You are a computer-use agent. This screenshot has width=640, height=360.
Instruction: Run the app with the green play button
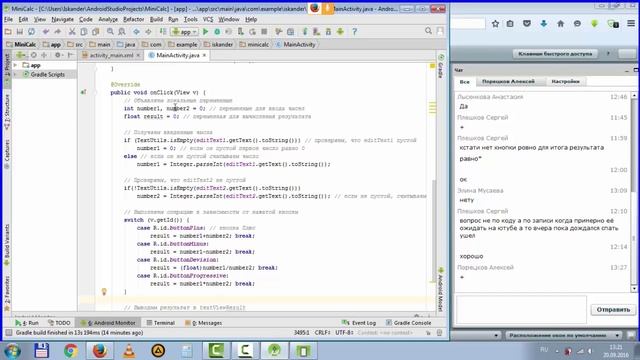tap(206, 31)
